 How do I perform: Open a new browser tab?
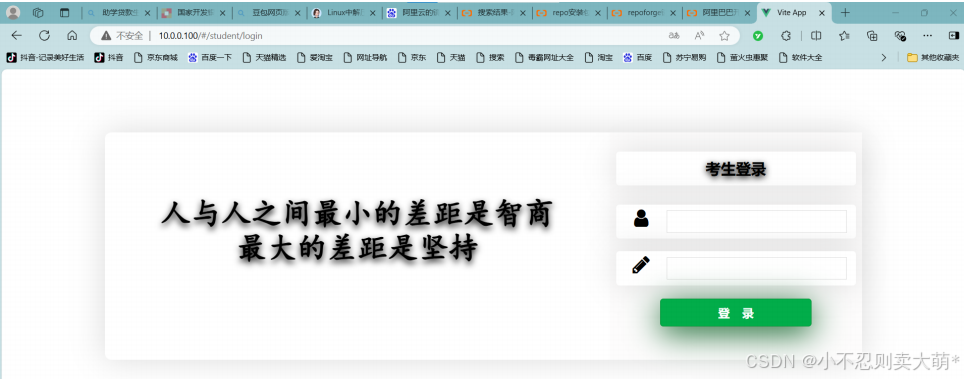(845, 12)
